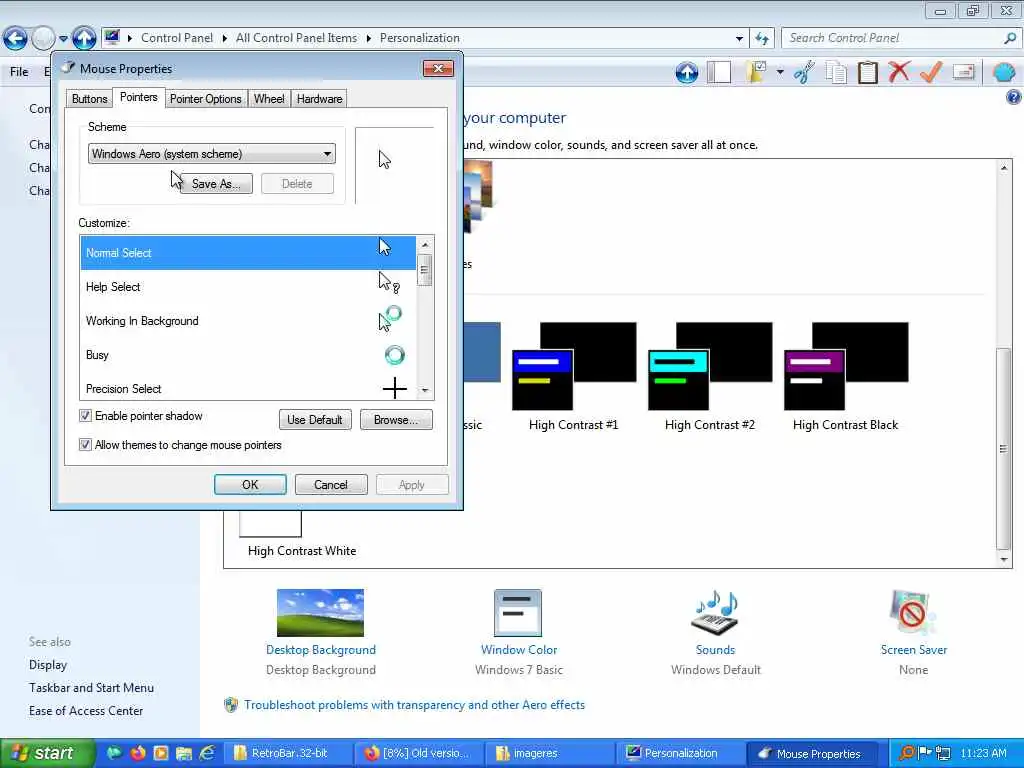Select Precision Select pointer row
Image resolution: width=1024 pixels, height=768 pixels.
point(248,388)
